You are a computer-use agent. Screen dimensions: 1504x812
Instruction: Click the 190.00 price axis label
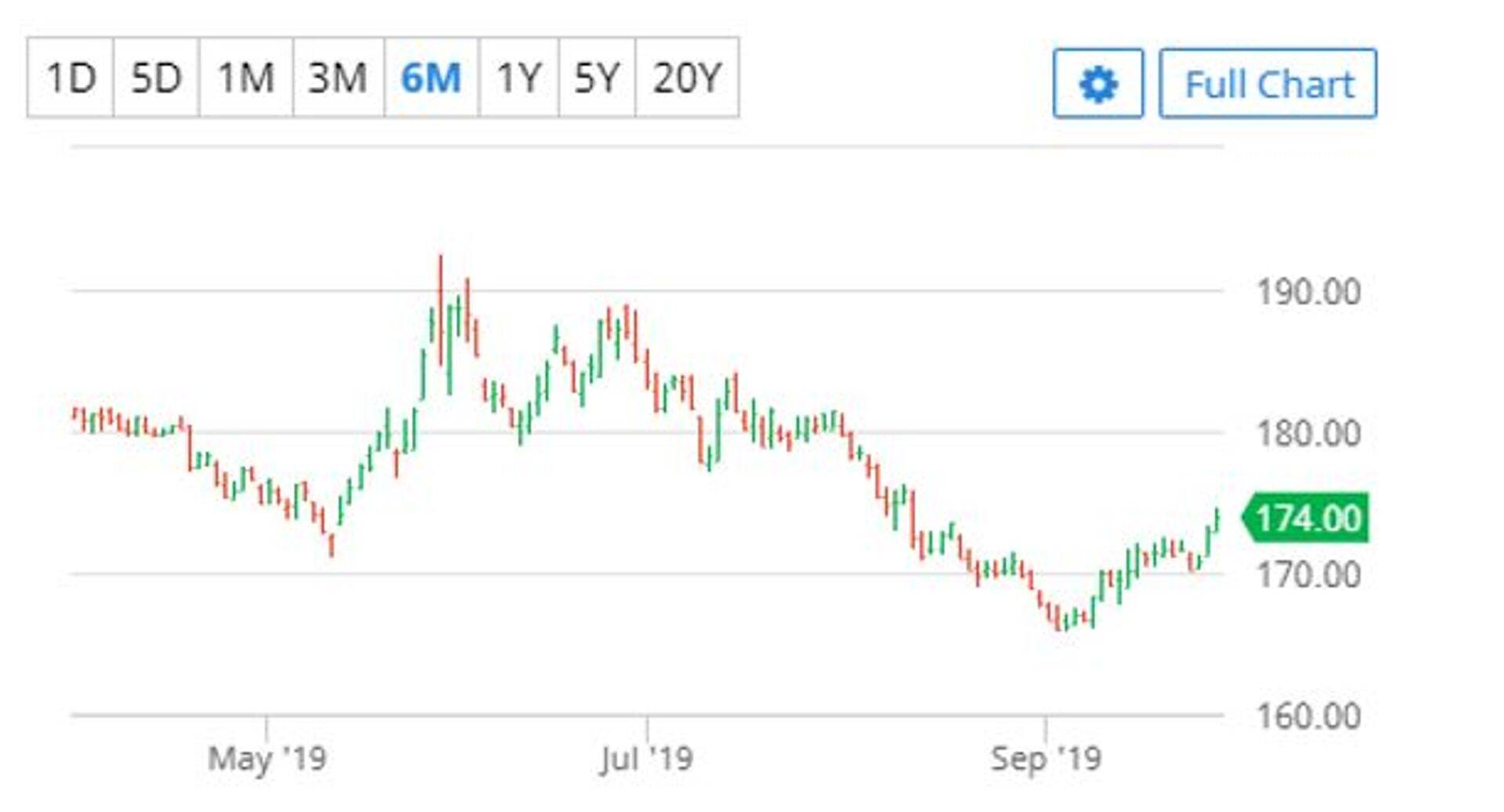pos(1308,293)
